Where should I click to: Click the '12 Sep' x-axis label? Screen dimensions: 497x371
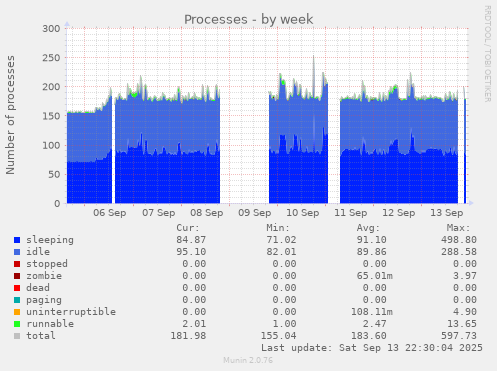399,213
